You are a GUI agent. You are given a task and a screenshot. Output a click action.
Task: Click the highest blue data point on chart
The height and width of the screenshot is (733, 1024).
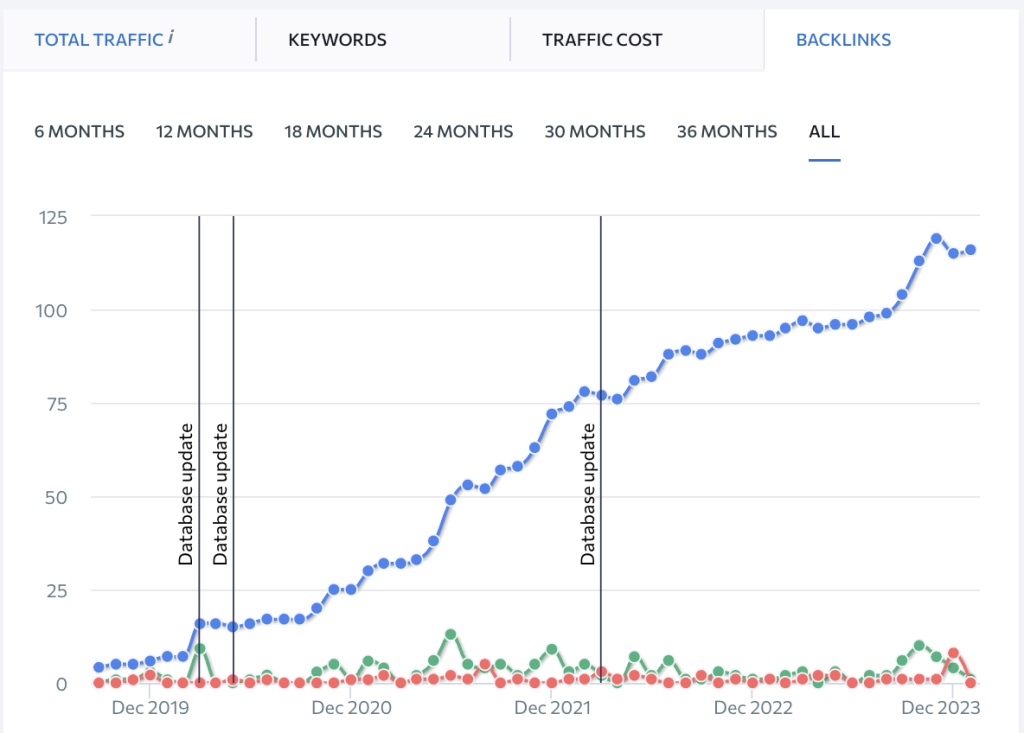936,239
